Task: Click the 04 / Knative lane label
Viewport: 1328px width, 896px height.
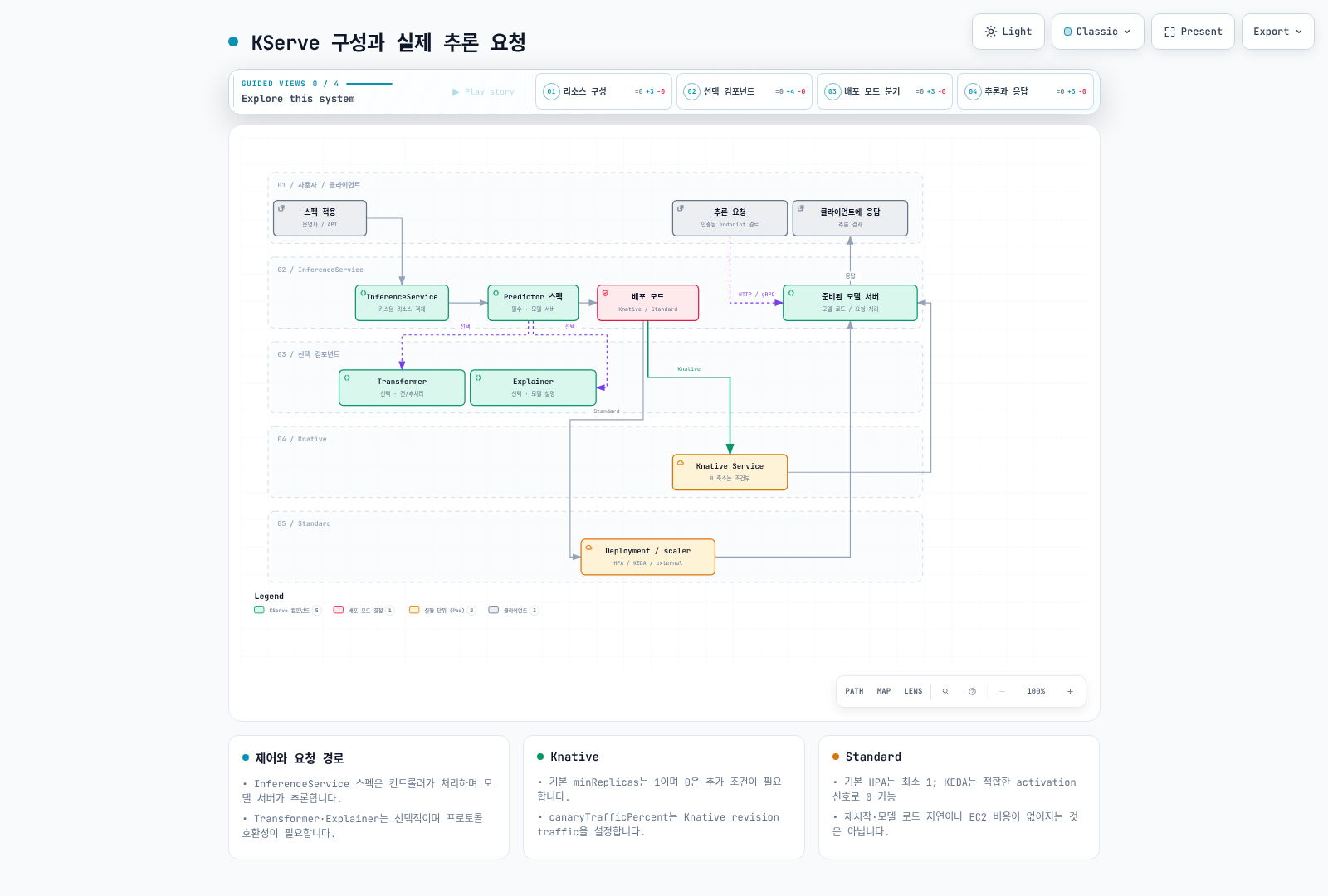Action: coord(302,439)
